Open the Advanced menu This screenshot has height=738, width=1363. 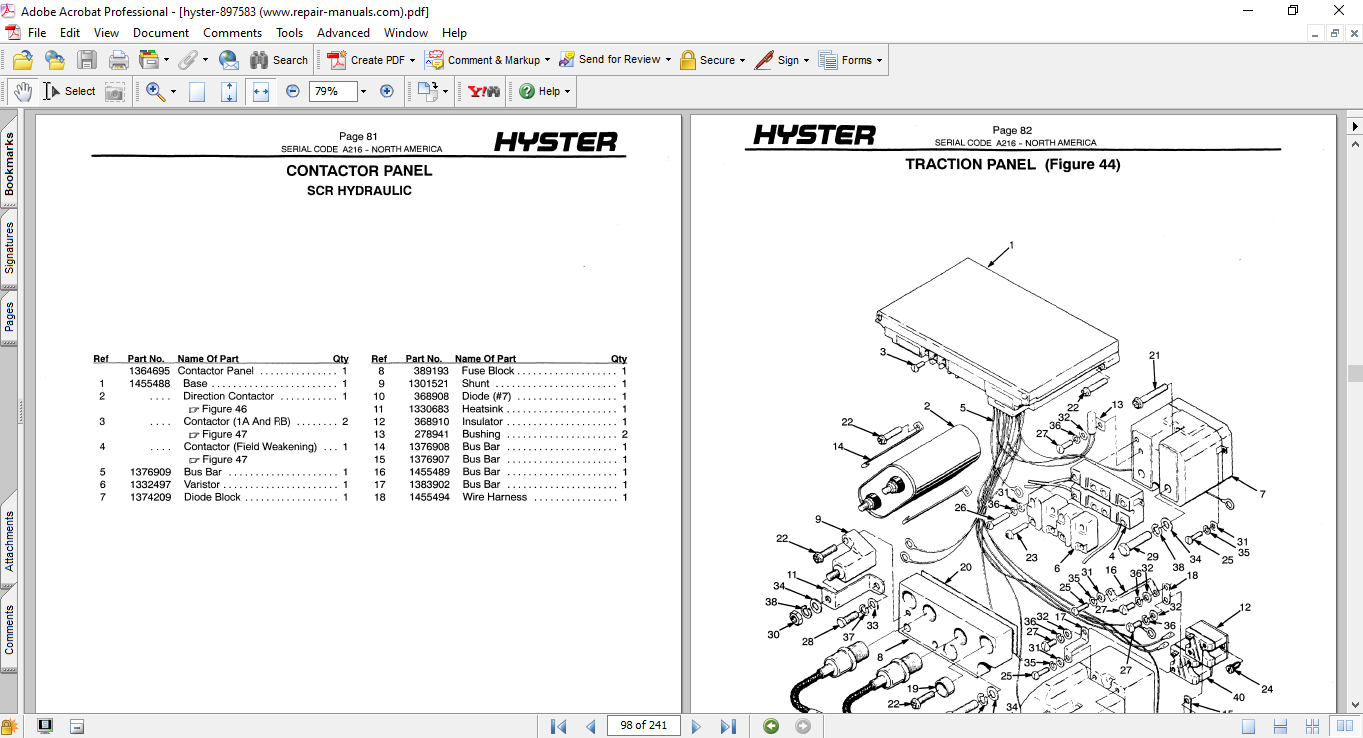(343, 33)
